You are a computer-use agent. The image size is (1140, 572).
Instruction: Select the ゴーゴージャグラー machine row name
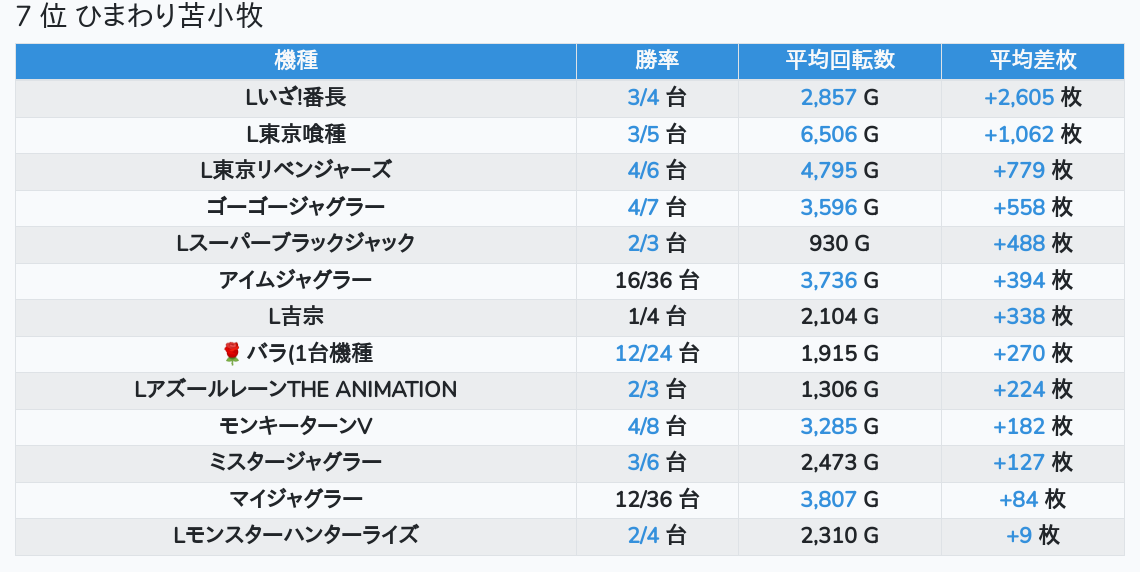click(x=295, y=207)
